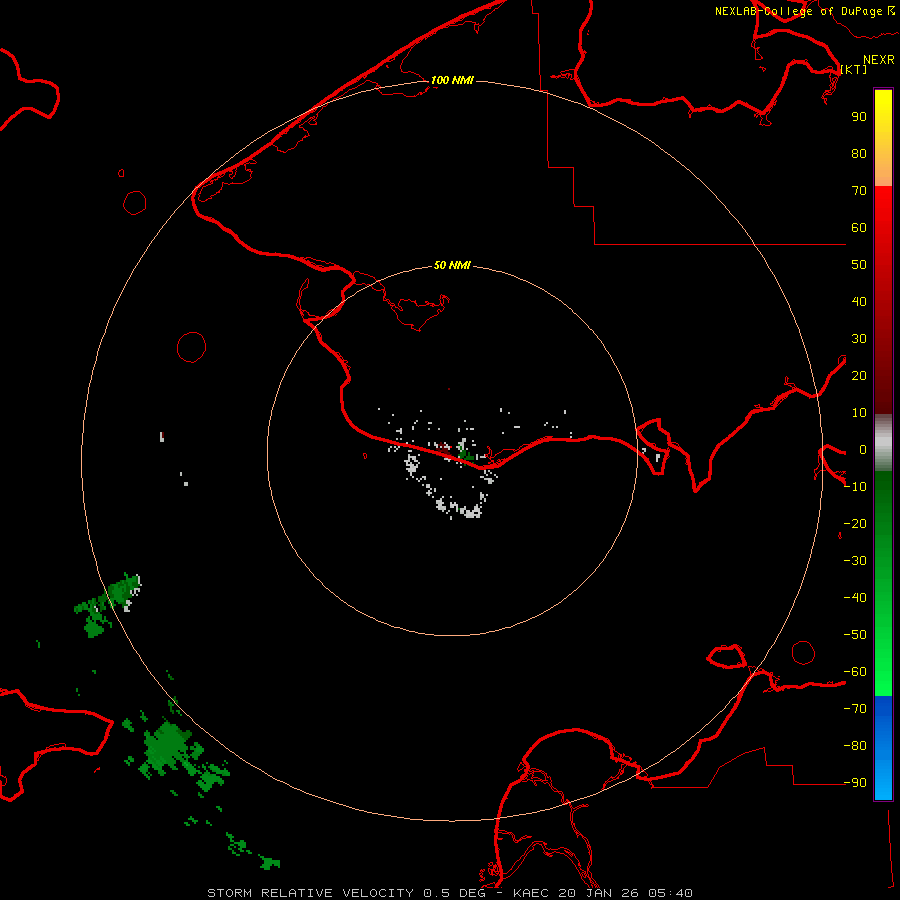Click the 50 NMI range ring label
This screenshot has height=900, width=900.
click(x=452, y=265)
